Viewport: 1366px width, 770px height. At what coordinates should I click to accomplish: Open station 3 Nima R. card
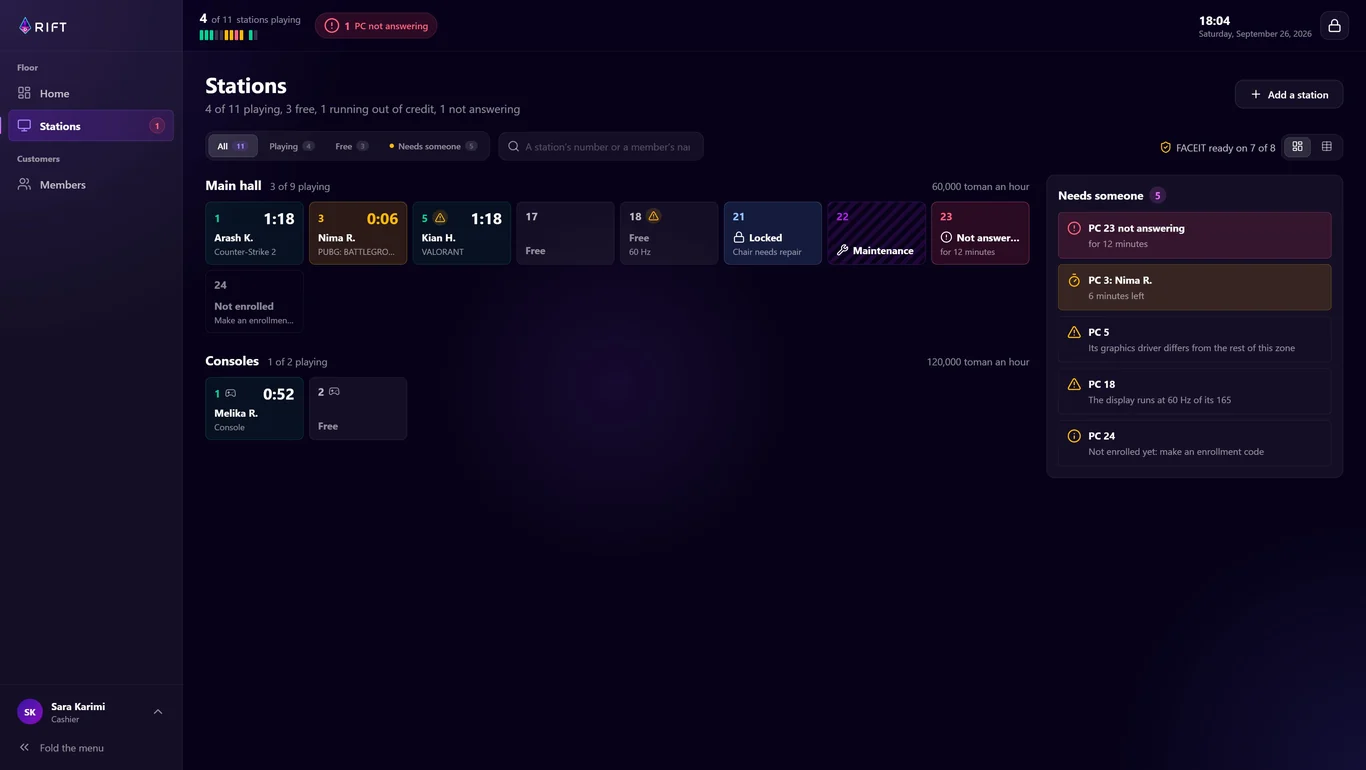point(358,233)
